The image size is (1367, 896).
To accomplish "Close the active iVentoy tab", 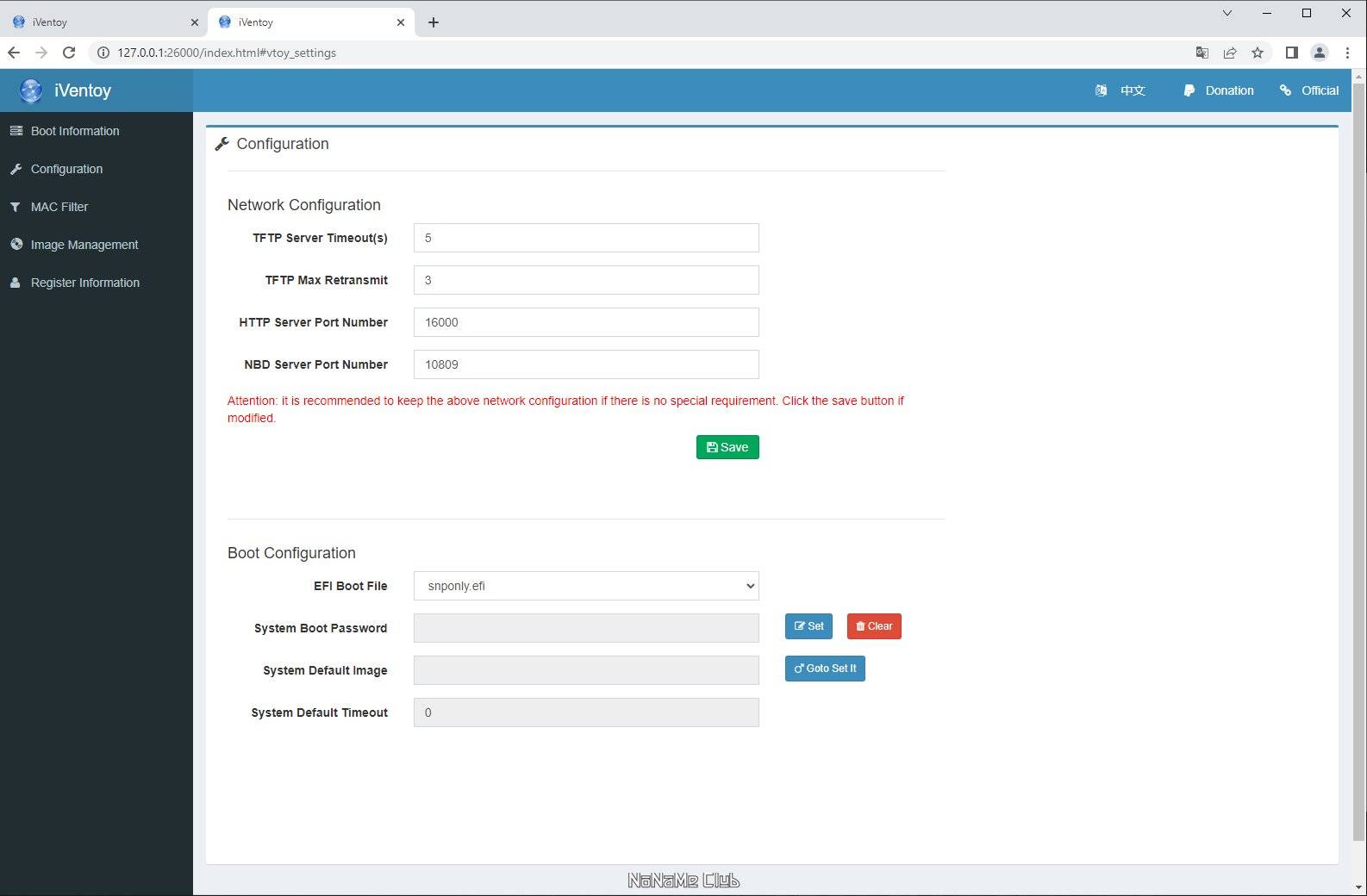I will pos(401,22).
